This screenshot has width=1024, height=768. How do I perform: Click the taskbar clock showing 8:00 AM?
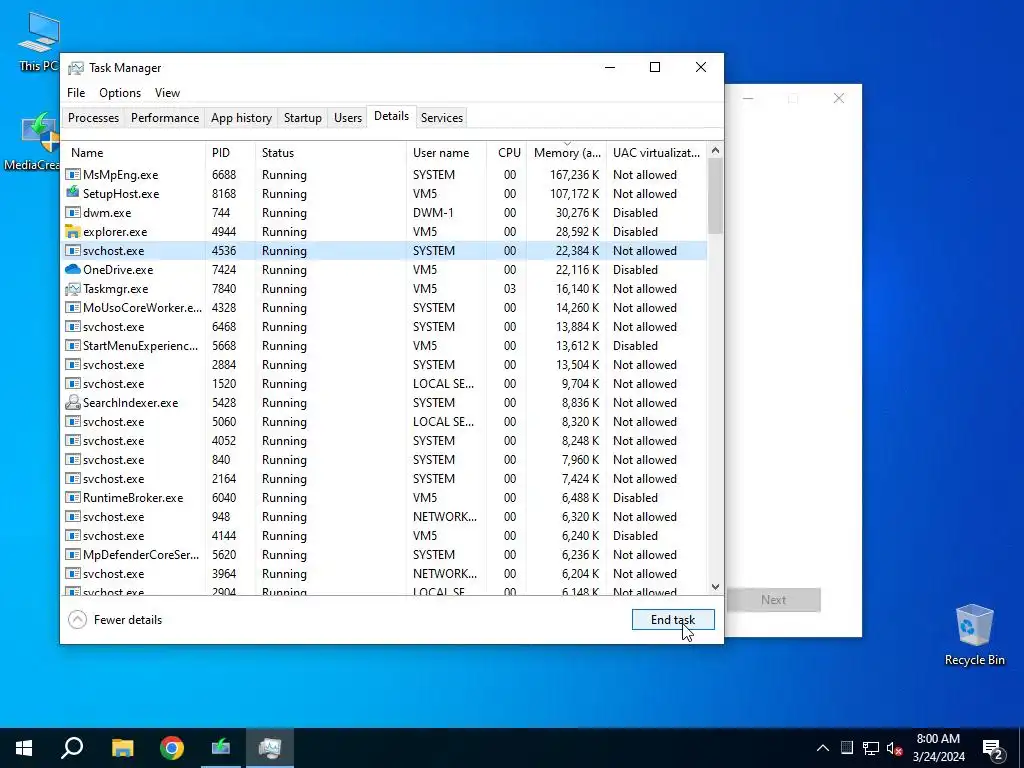pos(938,748)
